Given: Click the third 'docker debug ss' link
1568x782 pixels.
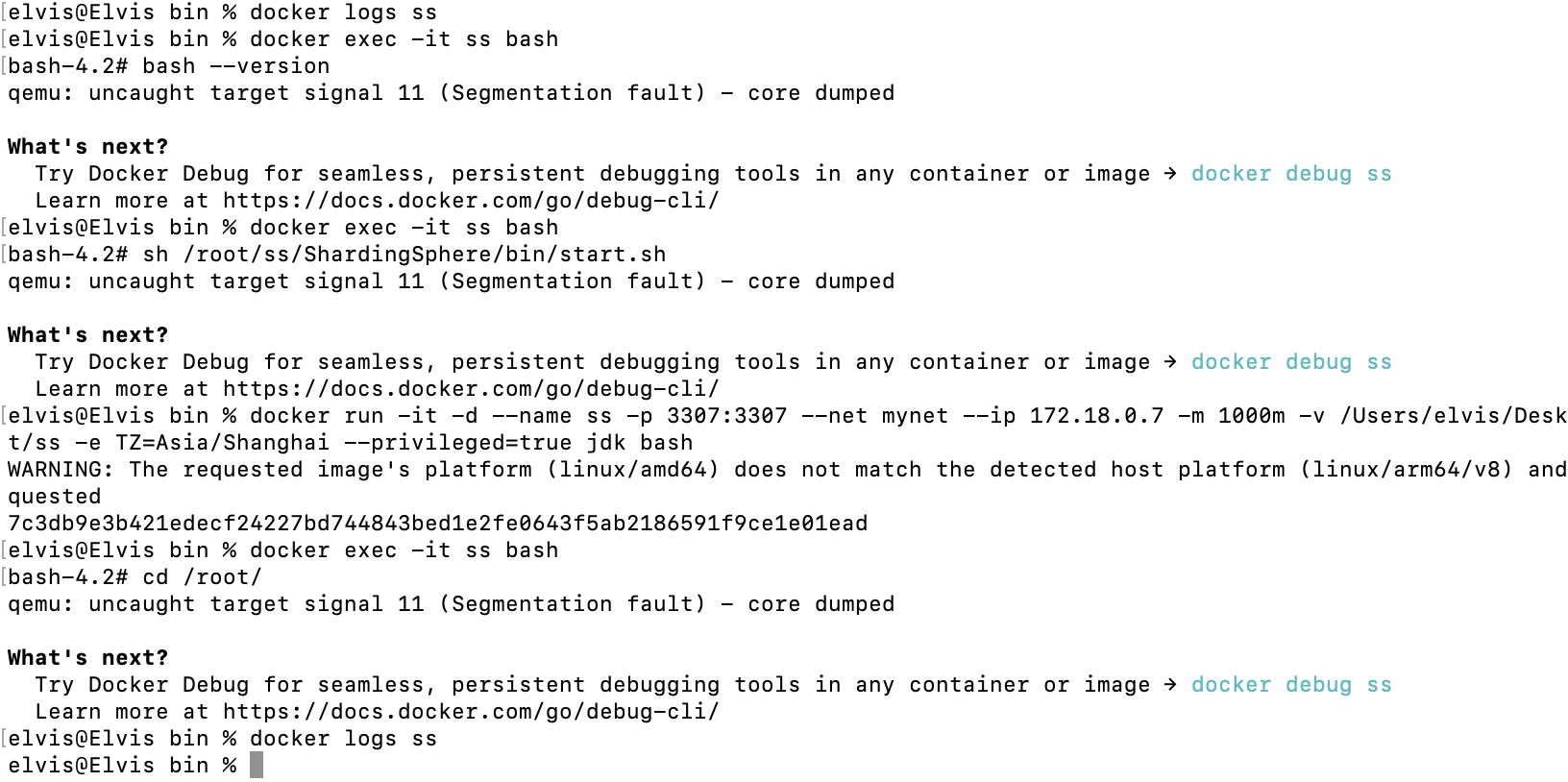Looking at the screenshot, I should (1291, 685).
